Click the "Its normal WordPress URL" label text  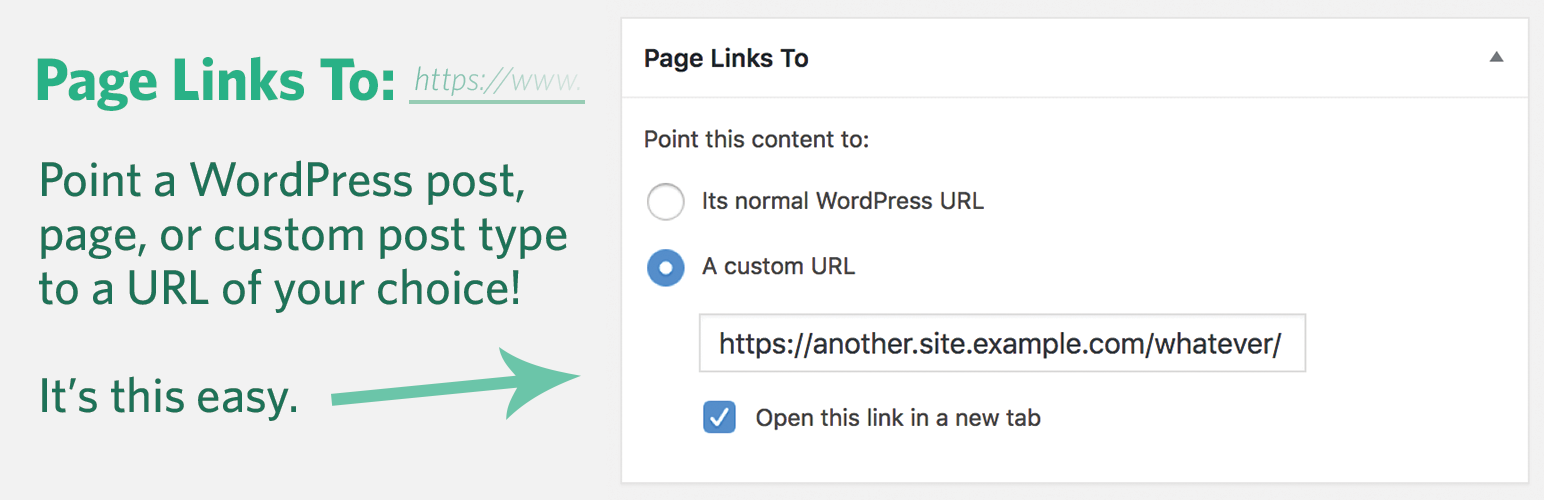click(842, 201)
